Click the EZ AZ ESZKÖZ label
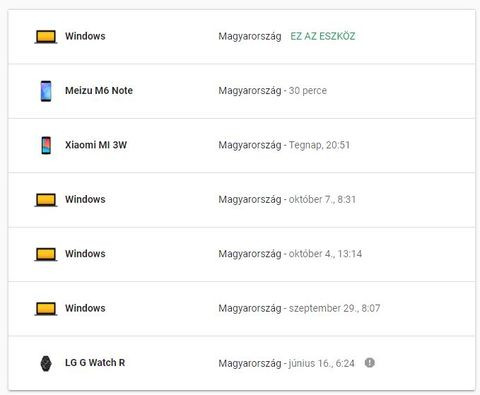This screenshot has width=480, height=395. pos(323,36)
